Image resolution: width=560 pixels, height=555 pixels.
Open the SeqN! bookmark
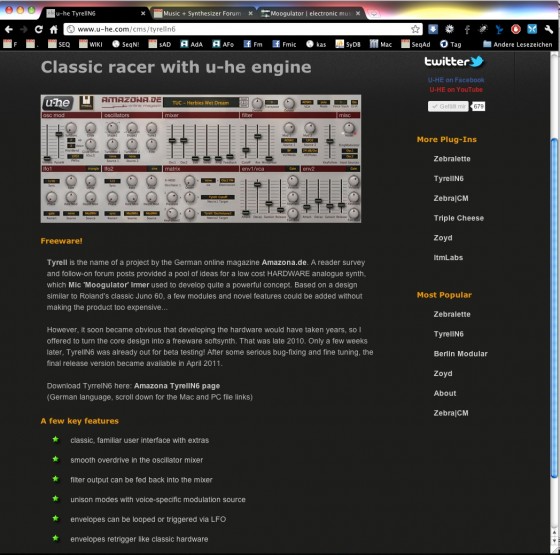[x=126, y=44]
